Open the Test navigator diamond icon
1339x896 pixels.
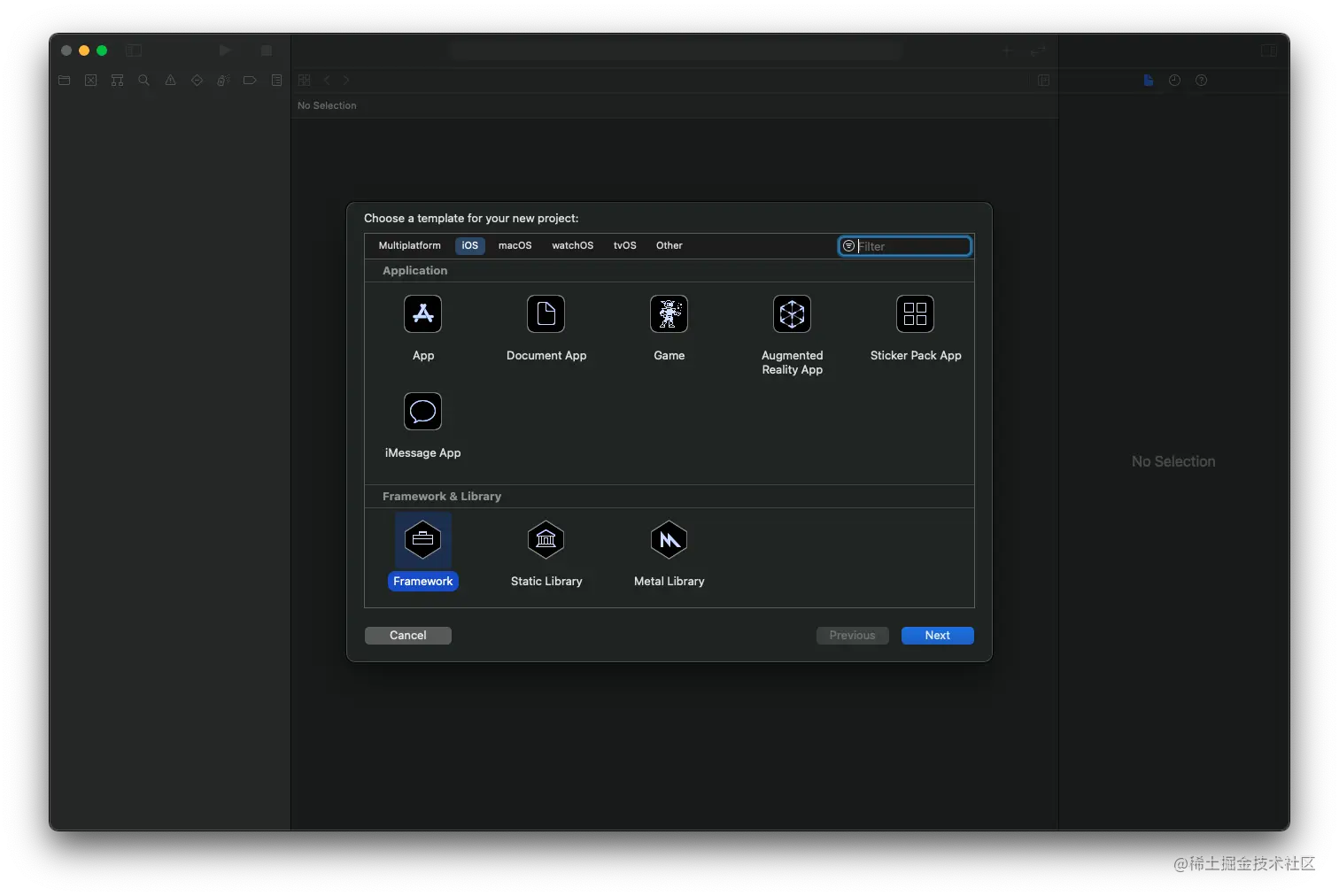197,81
